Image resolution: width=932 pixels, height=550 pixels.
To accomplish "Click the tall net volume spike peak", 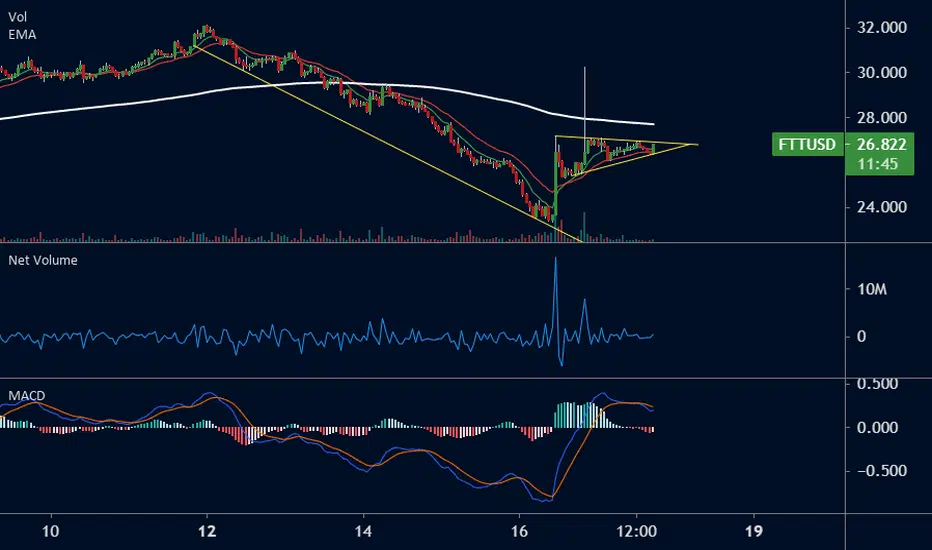I will [556, 259].
